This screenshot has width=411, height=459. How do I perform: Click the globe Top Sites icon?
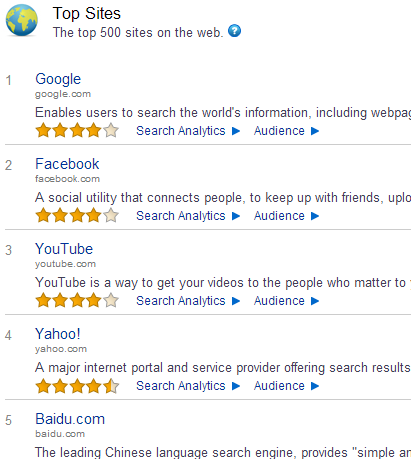(x=21, y=20)
